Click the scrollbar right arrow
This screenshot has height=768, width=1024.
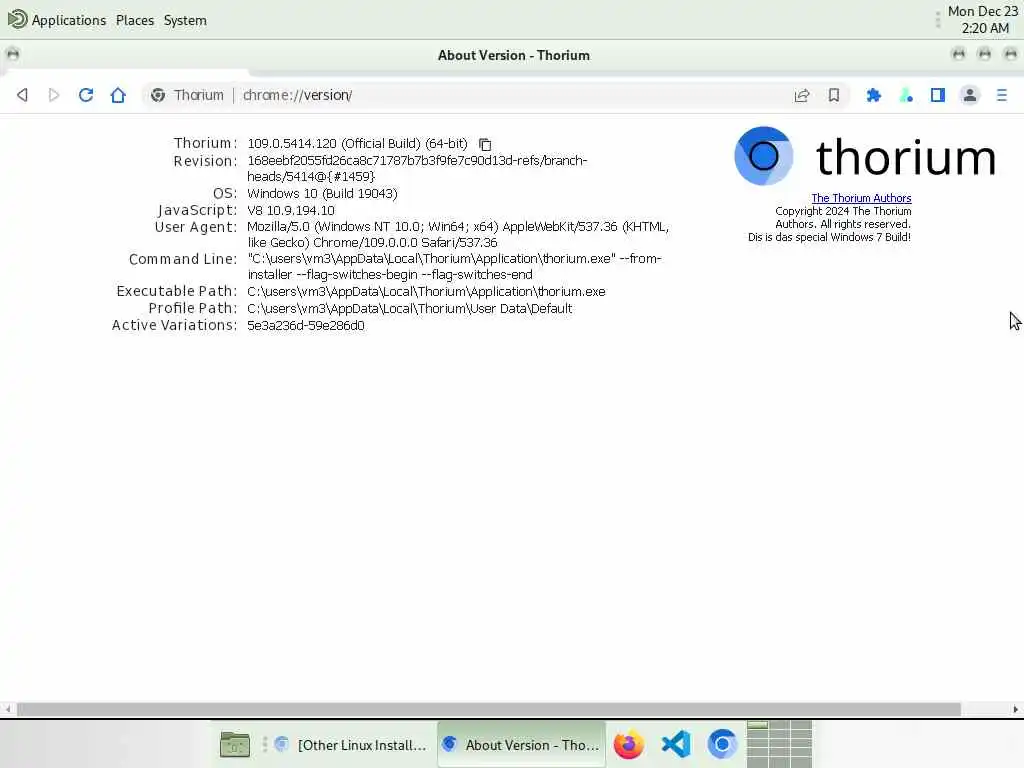tap(1016, 709)
